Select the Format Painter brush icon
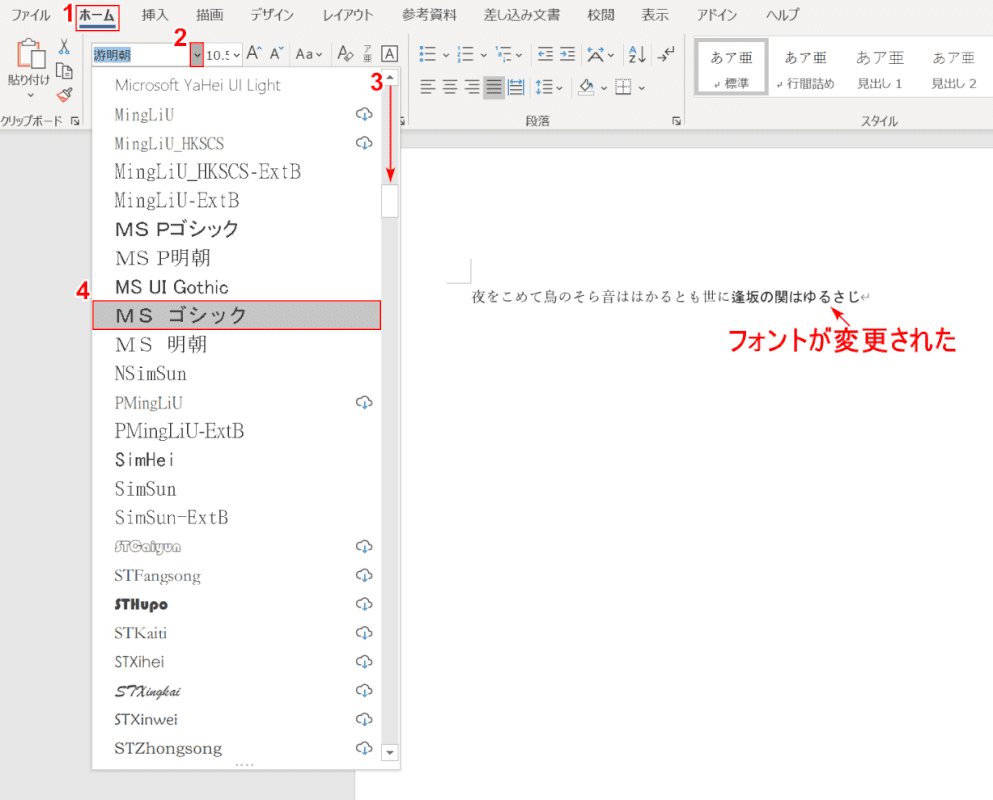 pos(64,94)
